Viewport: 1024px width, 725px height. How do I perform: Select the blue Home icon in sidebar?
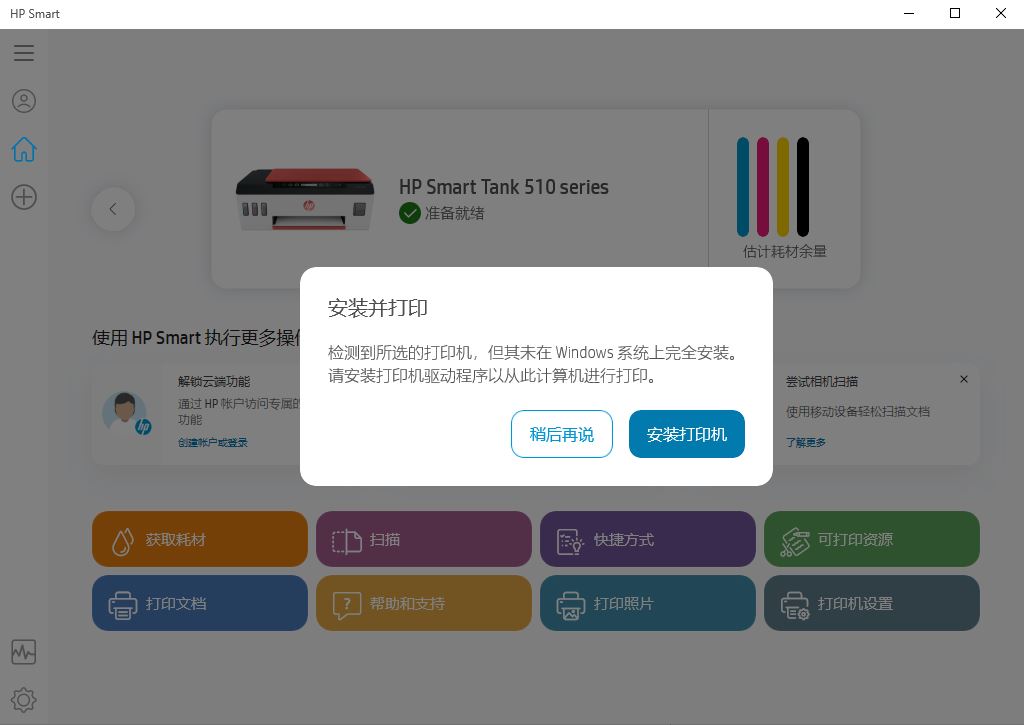point(23,149)
